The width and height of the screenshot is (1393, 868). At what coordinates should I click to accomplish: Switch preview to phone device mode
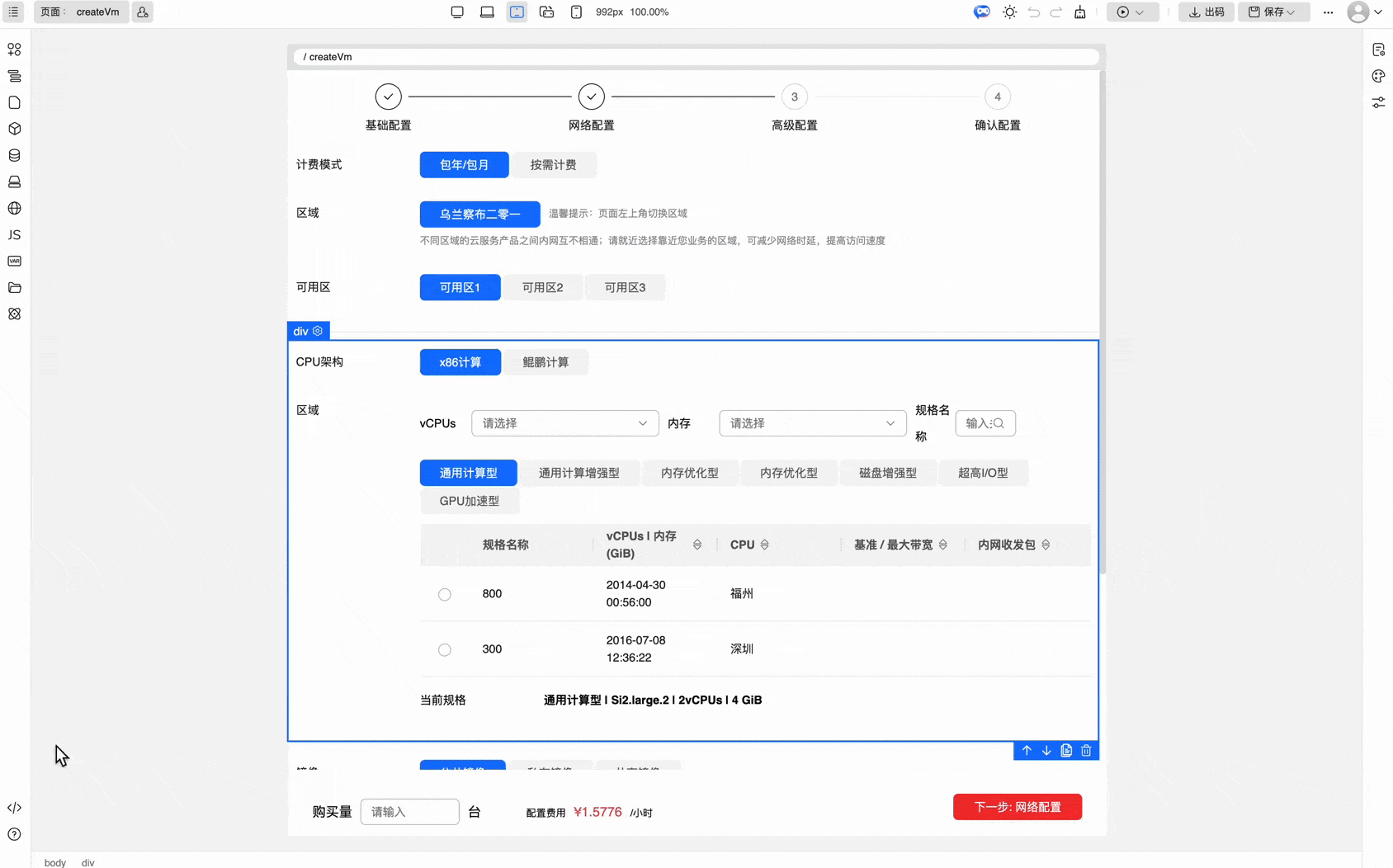[x=576, y=12]
